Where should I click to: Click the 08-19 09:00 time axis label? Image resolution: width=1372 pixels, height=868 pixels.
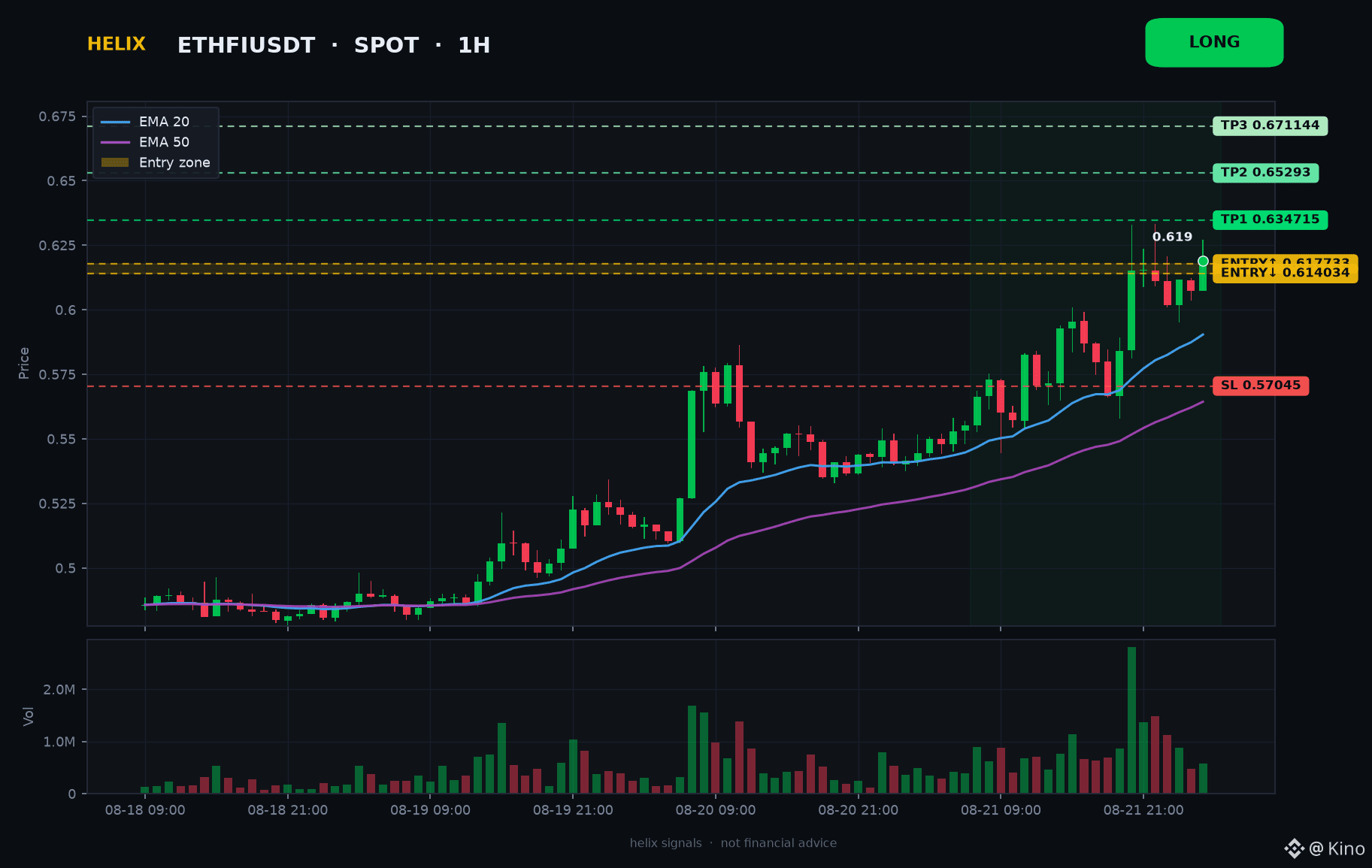430,810
